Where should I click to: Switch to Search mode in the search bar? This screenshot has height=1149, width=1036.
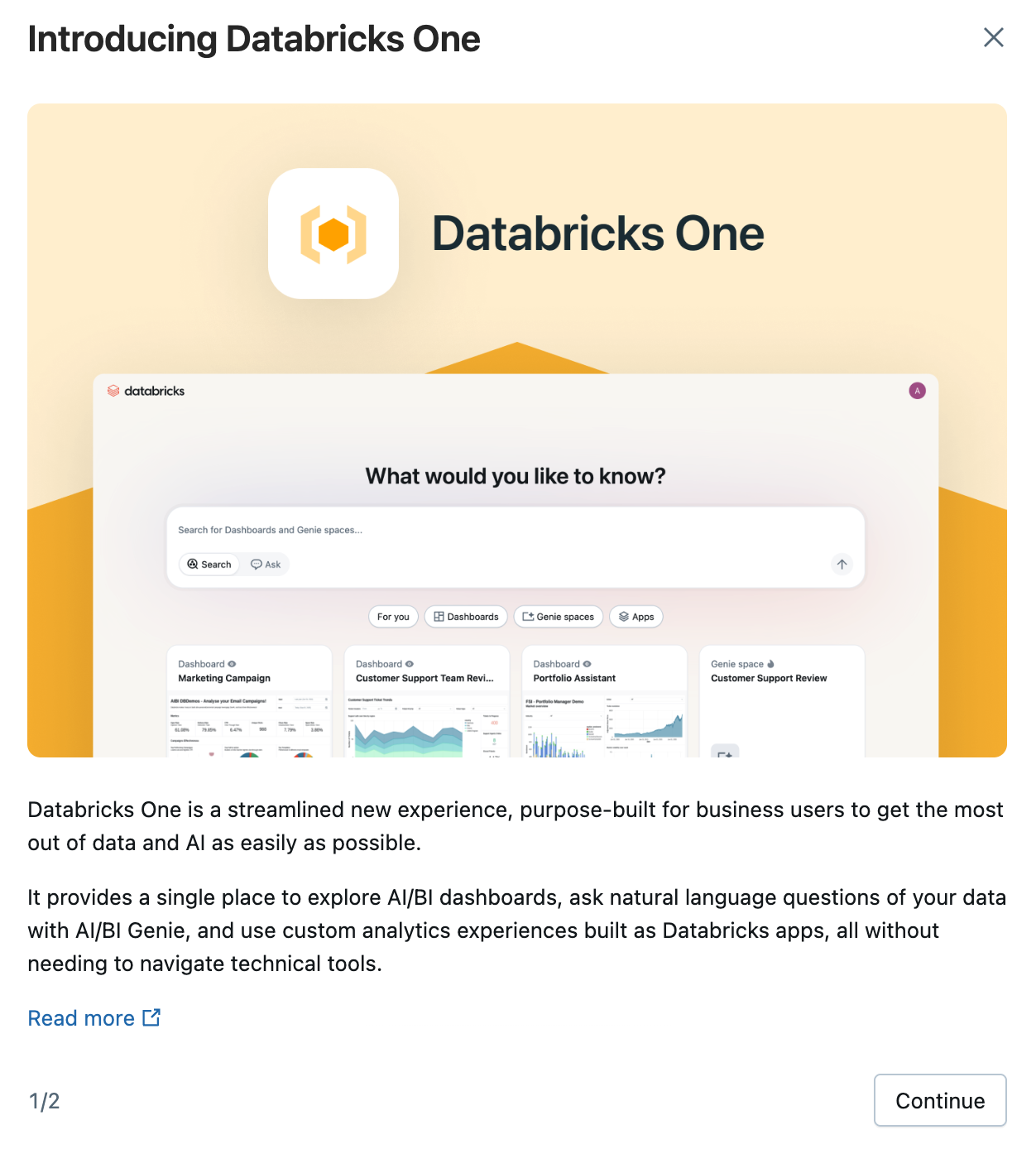point(209,564)
